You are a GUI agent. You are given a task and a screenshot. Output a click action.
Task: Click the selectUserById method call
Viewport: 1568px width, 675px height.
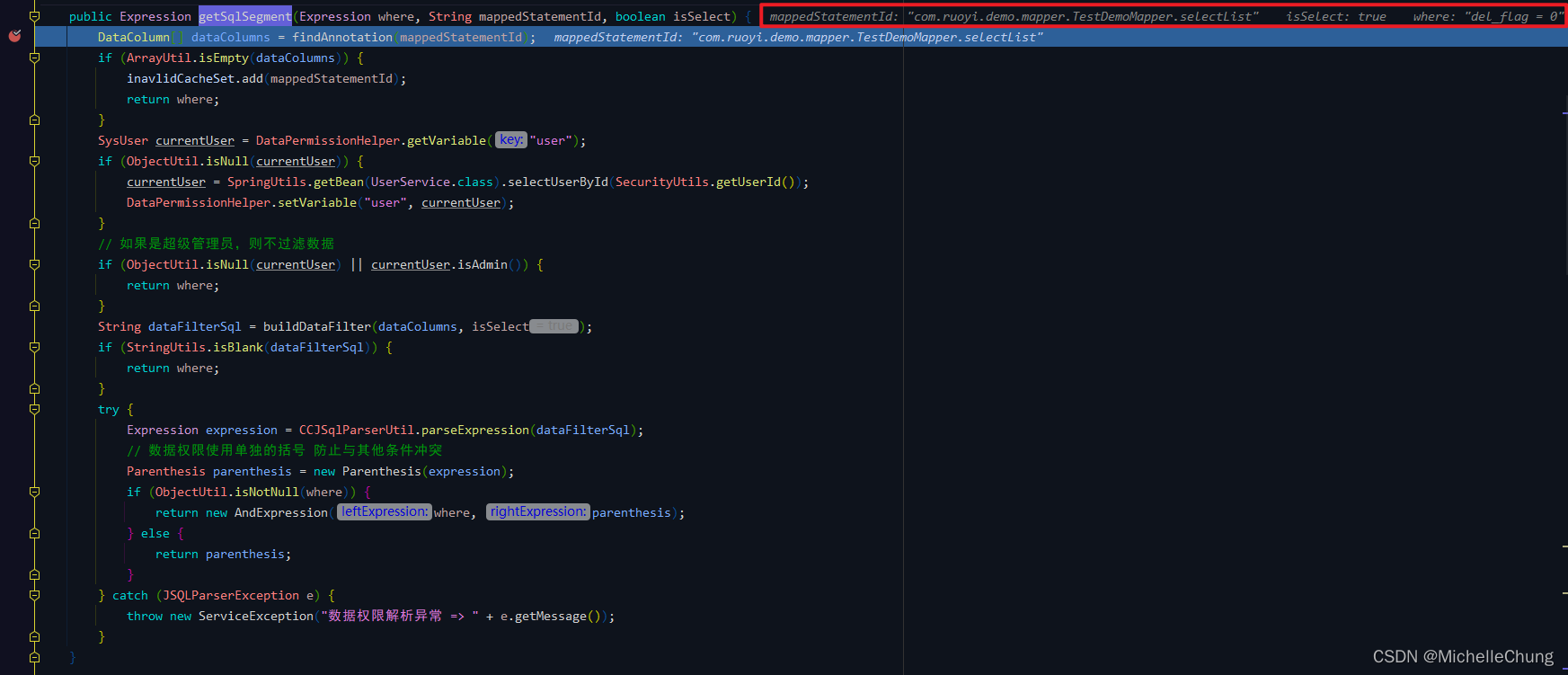558,182
